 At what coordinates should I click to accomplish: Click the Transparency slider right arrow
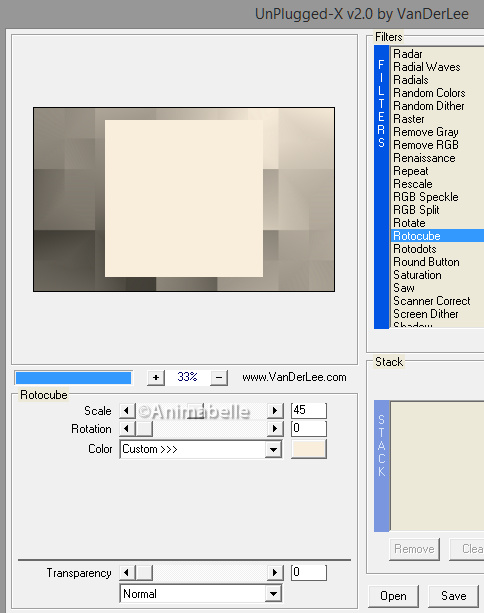click(275, 573)
